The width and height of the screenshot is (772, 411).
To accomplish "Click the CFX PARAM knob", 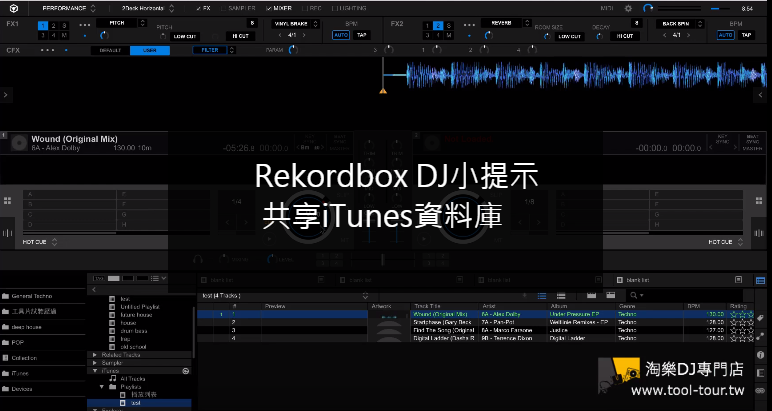I will click(293, 50).
